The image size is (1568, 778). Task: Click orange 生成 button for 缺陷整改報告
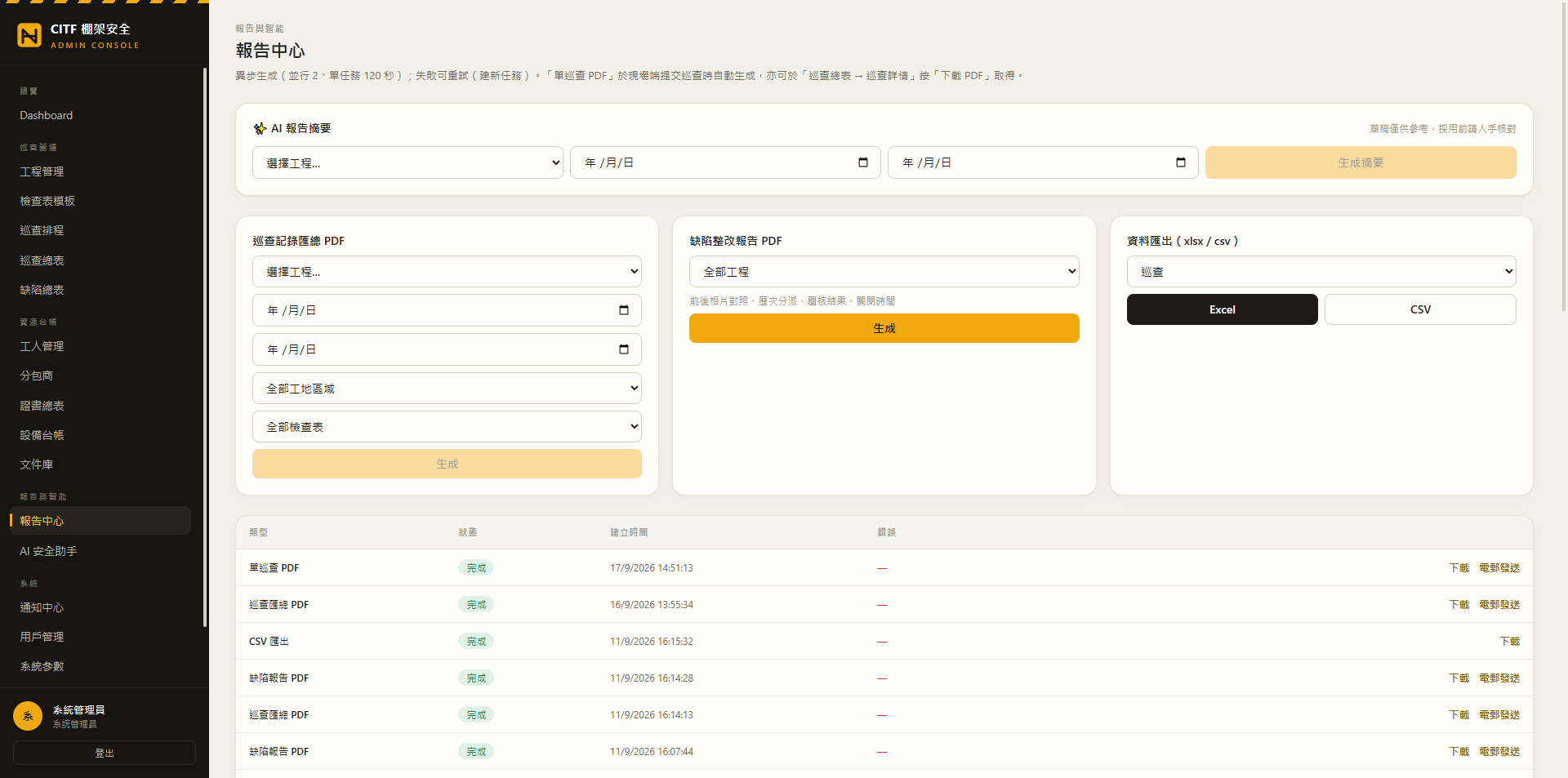(884, 328)
